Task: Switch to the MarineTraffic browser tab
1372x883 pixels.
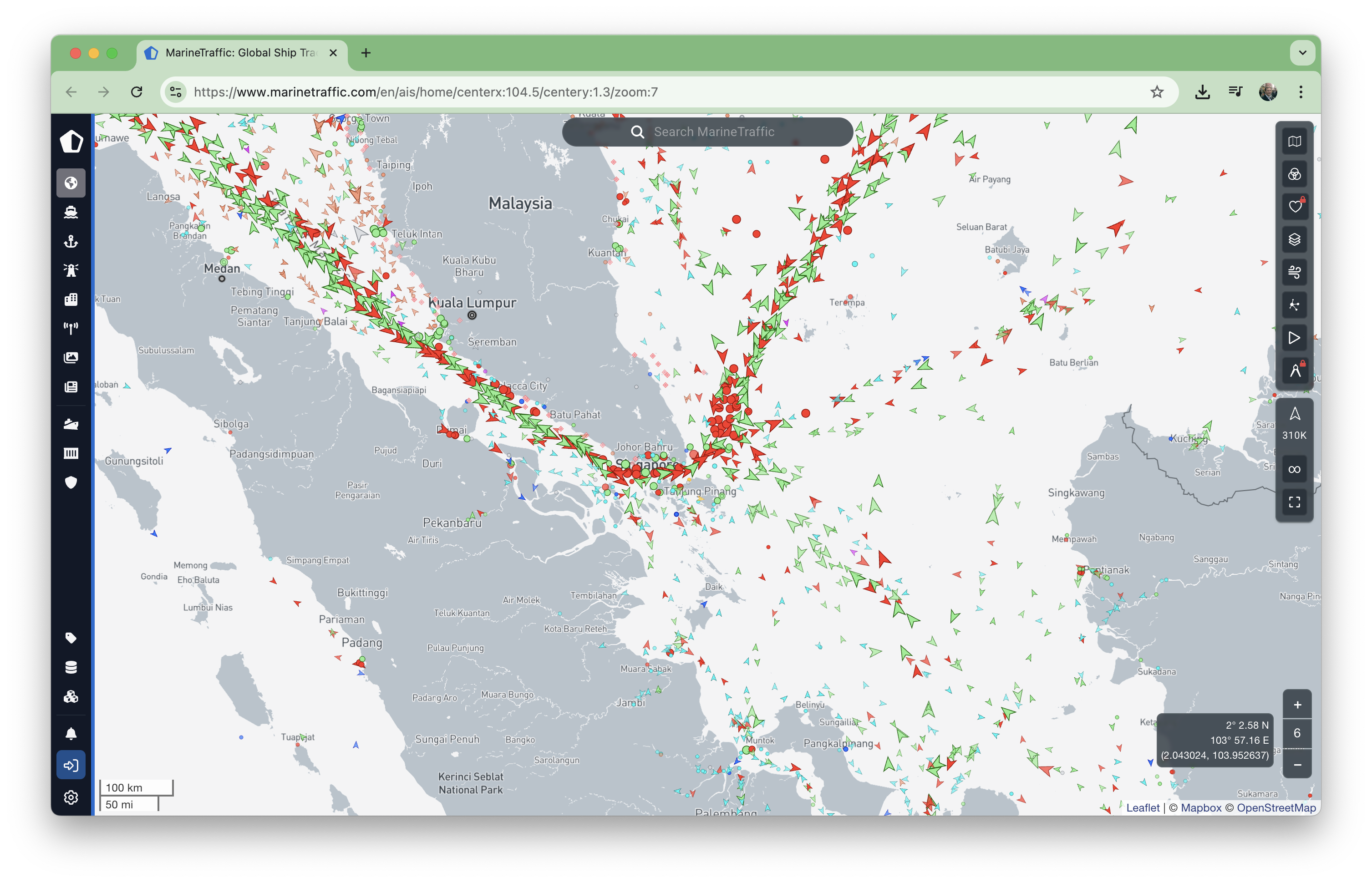Action: 235,53
